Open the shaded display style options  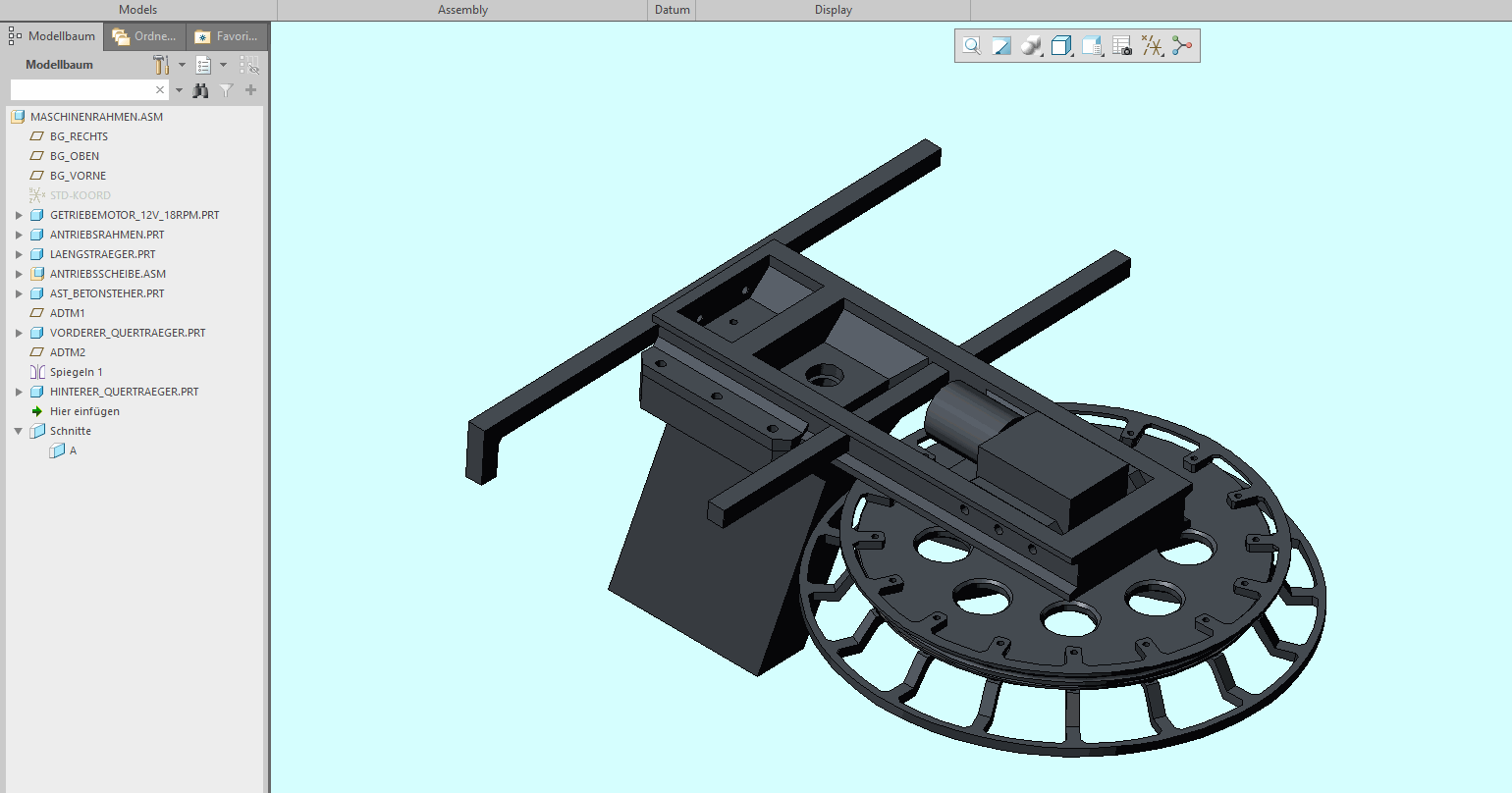pos(1031,46)
